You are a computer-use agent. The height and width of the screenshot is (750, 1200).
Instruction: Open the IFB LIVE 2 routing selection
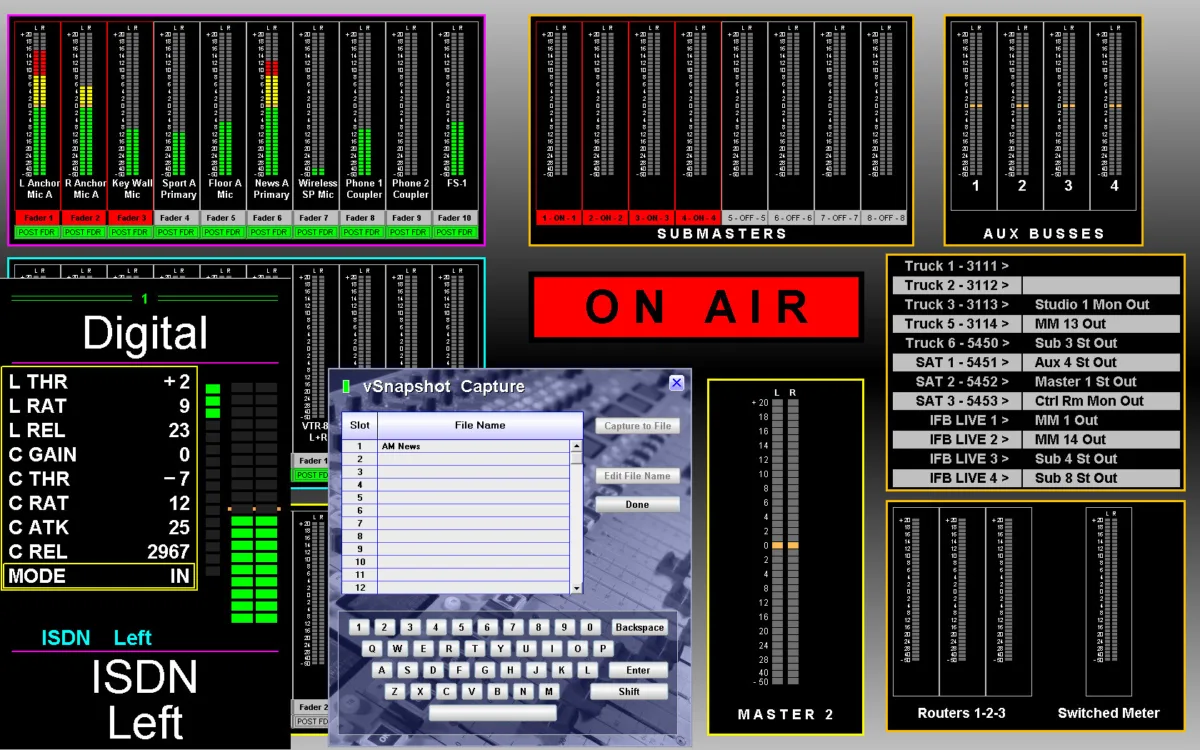tap(955, 439)
